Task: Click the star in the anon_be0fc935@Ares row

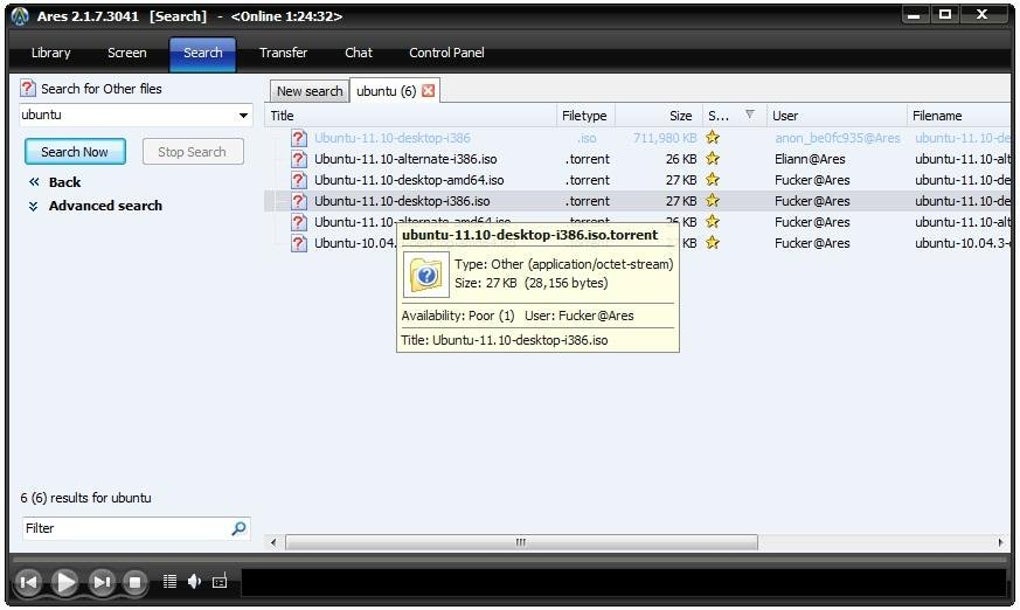Action: (x=713, y=137)
